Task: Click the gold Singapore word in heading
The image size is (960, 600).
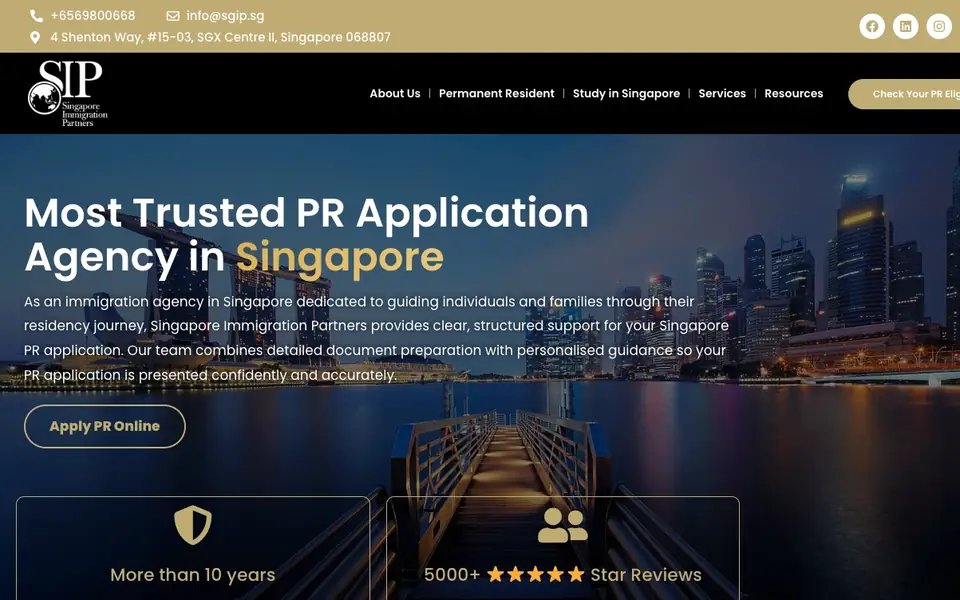Action: click(340, 258)
